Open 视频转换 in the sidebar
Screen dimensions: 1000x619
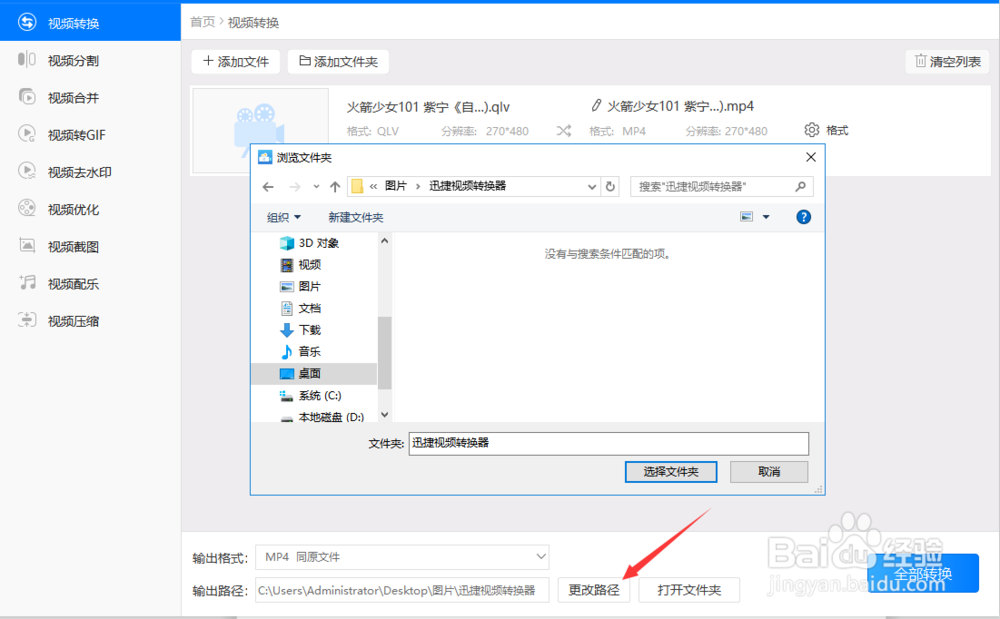click(x=90, y=23)
